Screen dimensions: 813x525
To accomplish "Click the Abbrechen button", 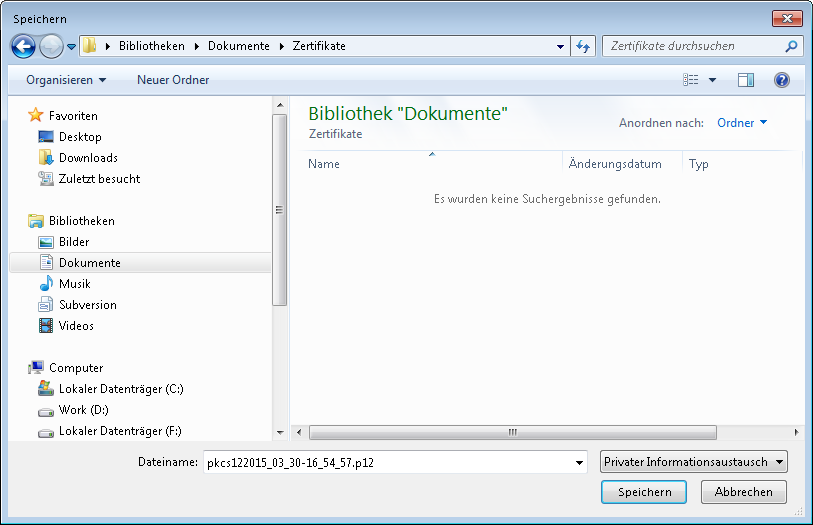I will (743, 492).
